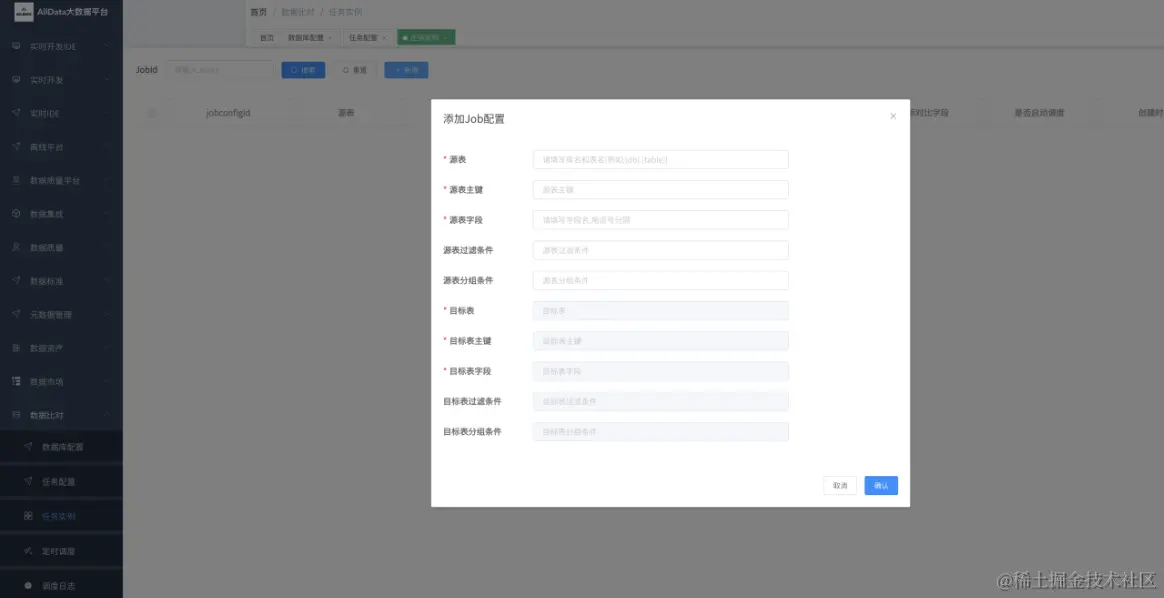The width and height of the screenshot is (1164, 598).
Task: Click the 数据质量 sidebar icon
Action: pos(16,247)
